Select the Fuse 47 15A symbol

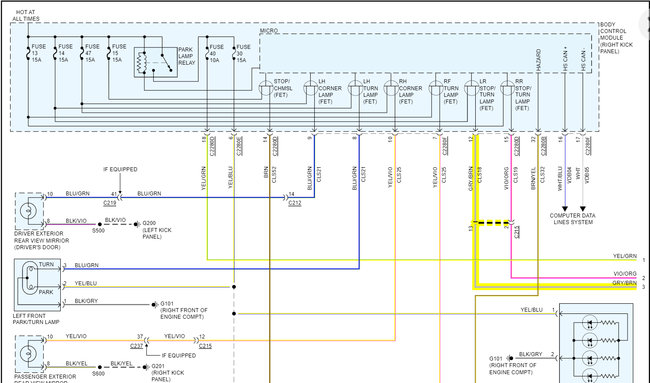click(x=82, y=53)
